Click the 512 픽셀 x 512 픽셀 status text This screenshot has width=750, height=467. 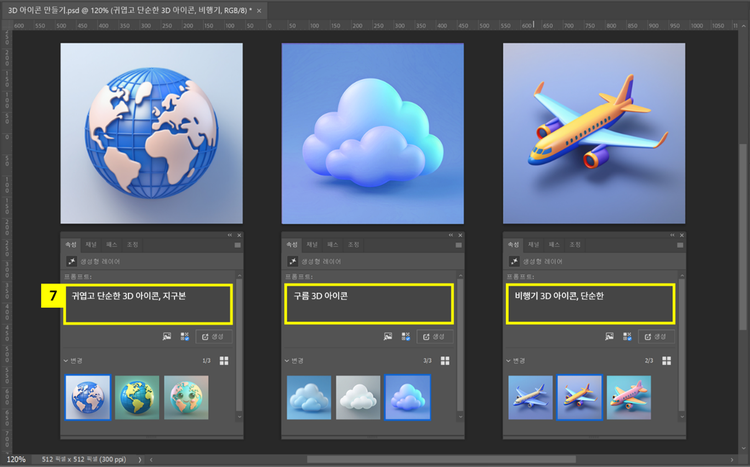point(84,459)
